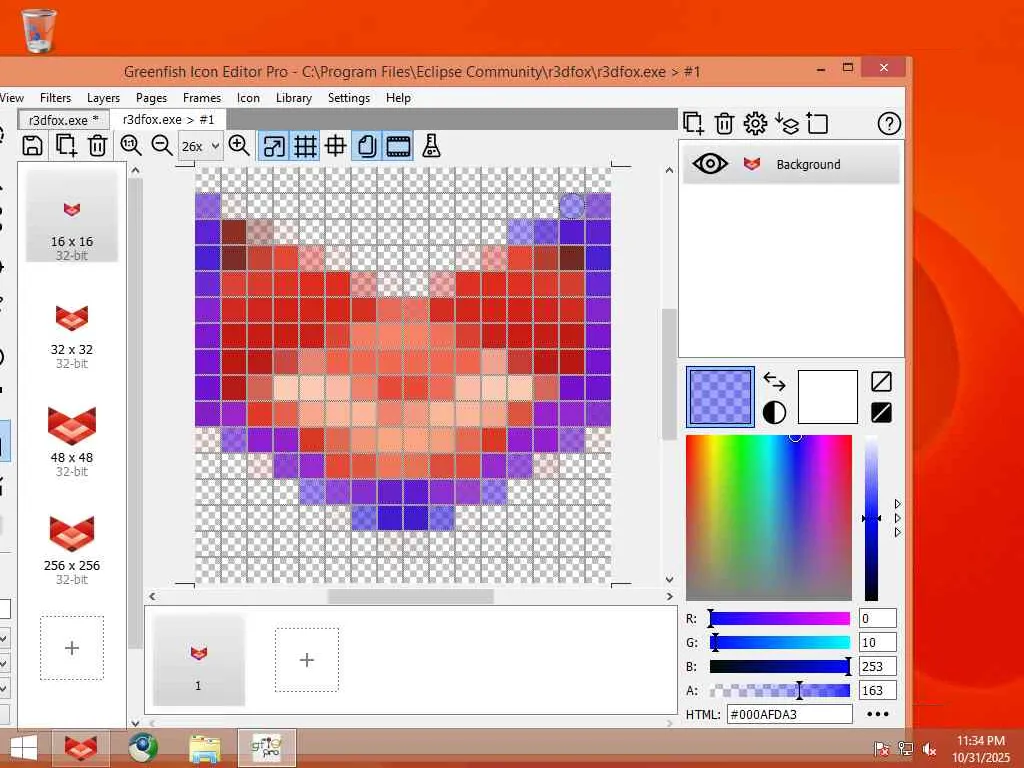Click the zoom in magnifier

click(x=239, y=146)
